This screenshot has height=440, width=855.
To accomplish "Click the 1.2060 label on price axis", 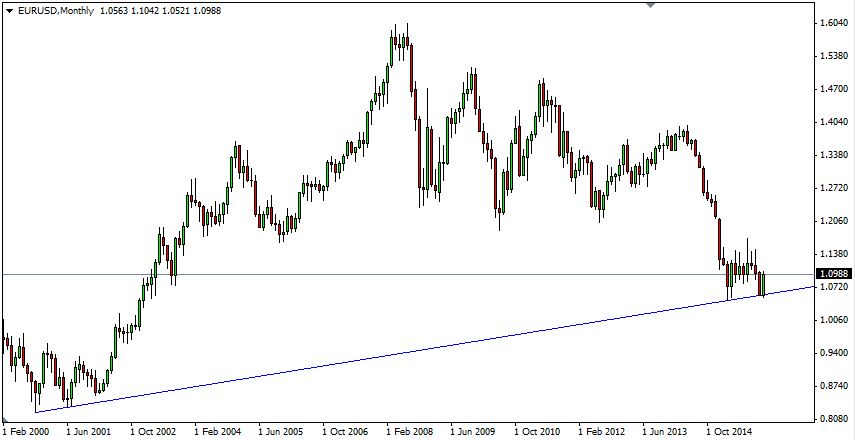I will (832, 221).
